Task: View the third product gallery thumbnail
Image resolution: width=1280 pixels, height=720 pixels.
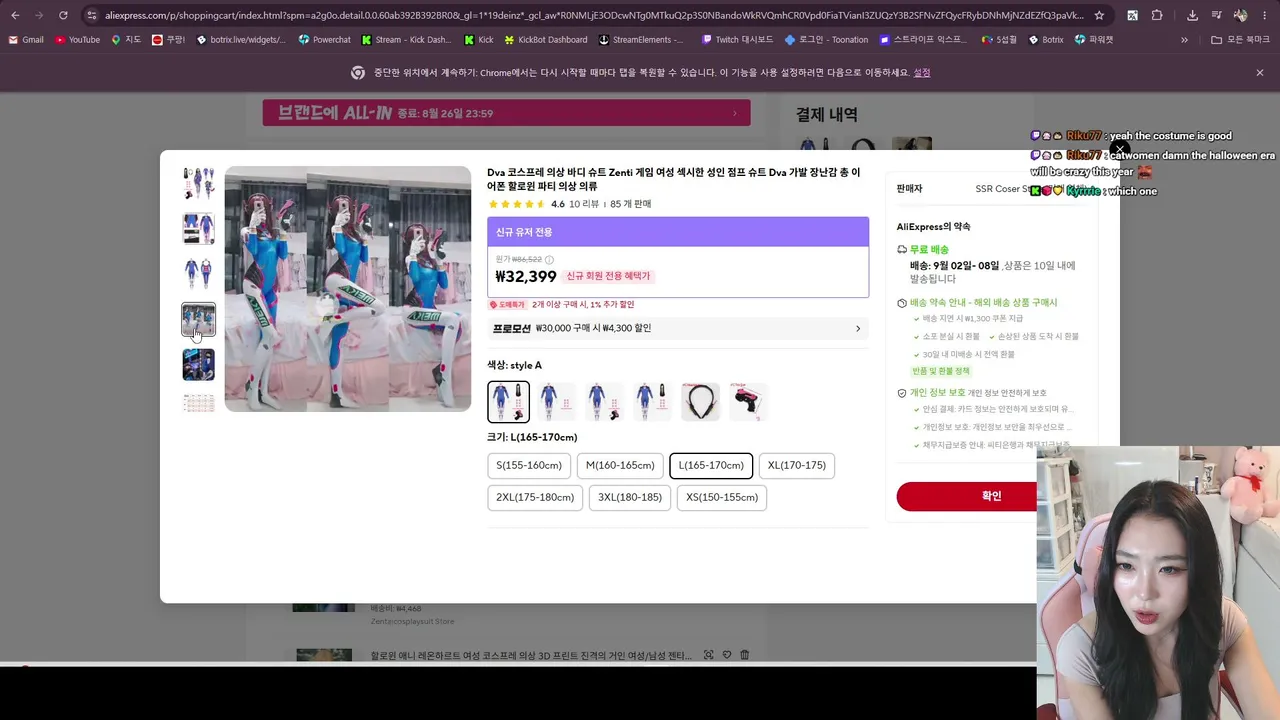Action: (x=198, y=274)
